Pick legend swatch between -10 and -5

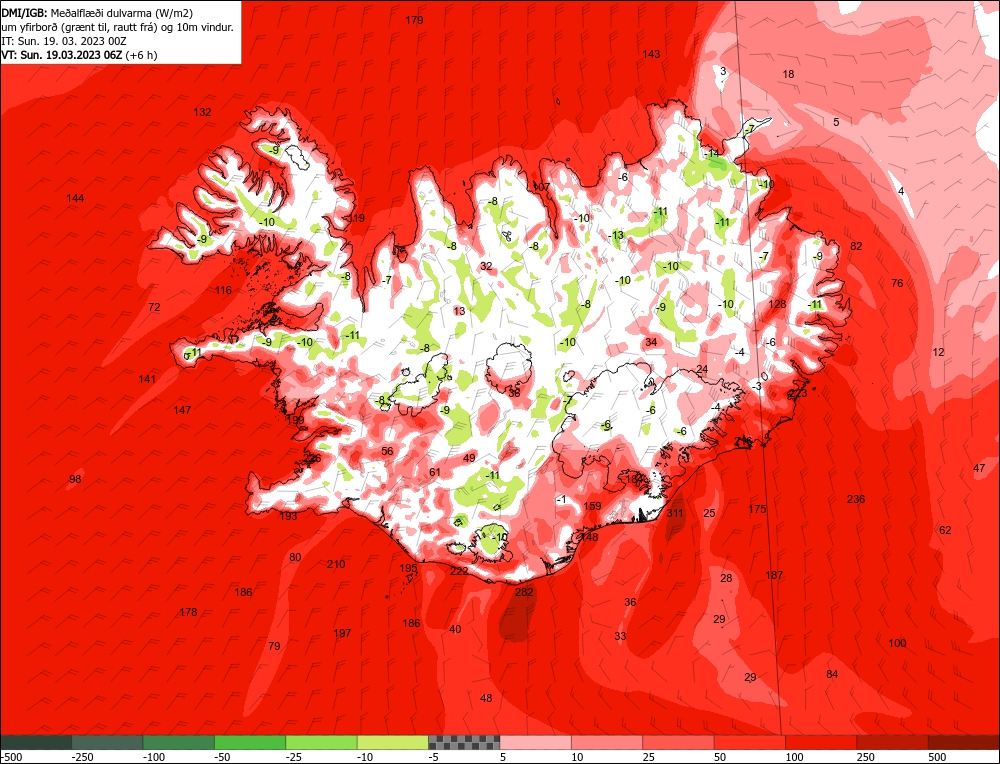(x=393, y=742)
